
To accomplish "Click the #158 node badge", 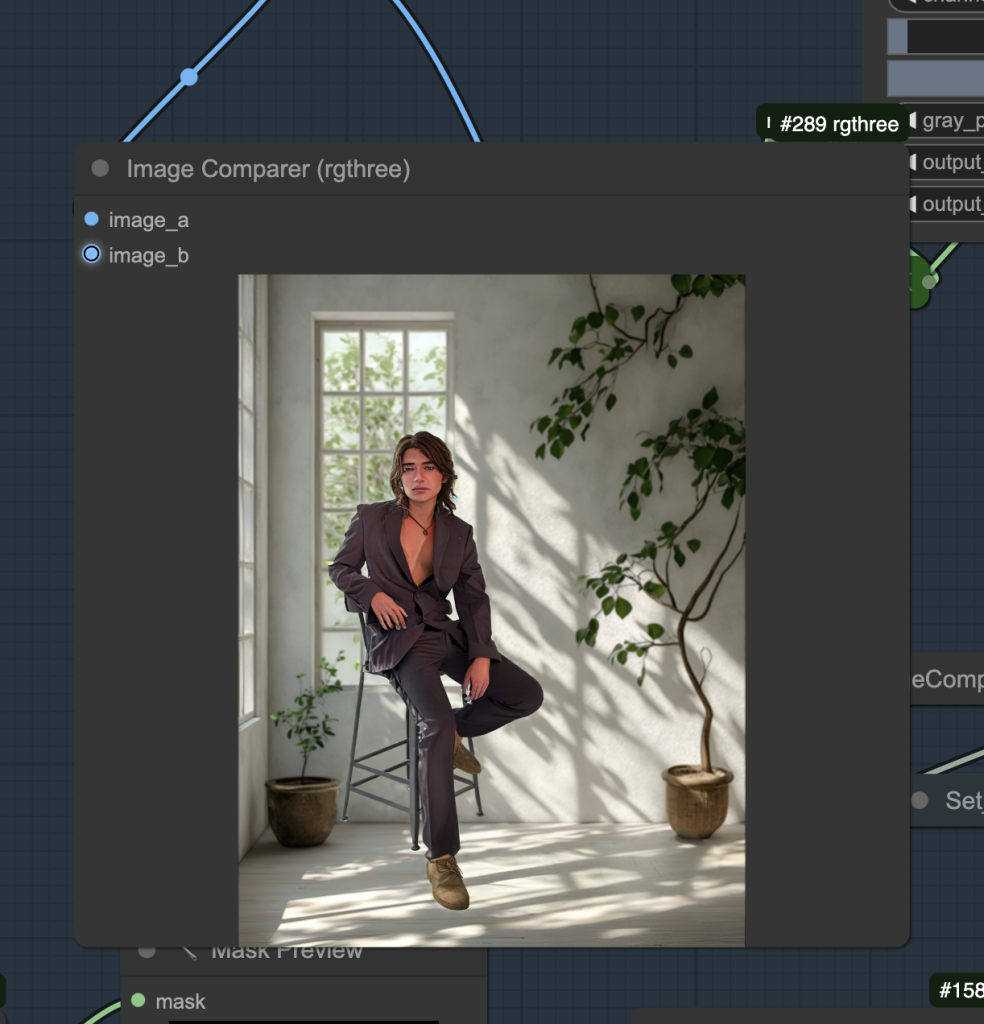I will tap(960, 990).
